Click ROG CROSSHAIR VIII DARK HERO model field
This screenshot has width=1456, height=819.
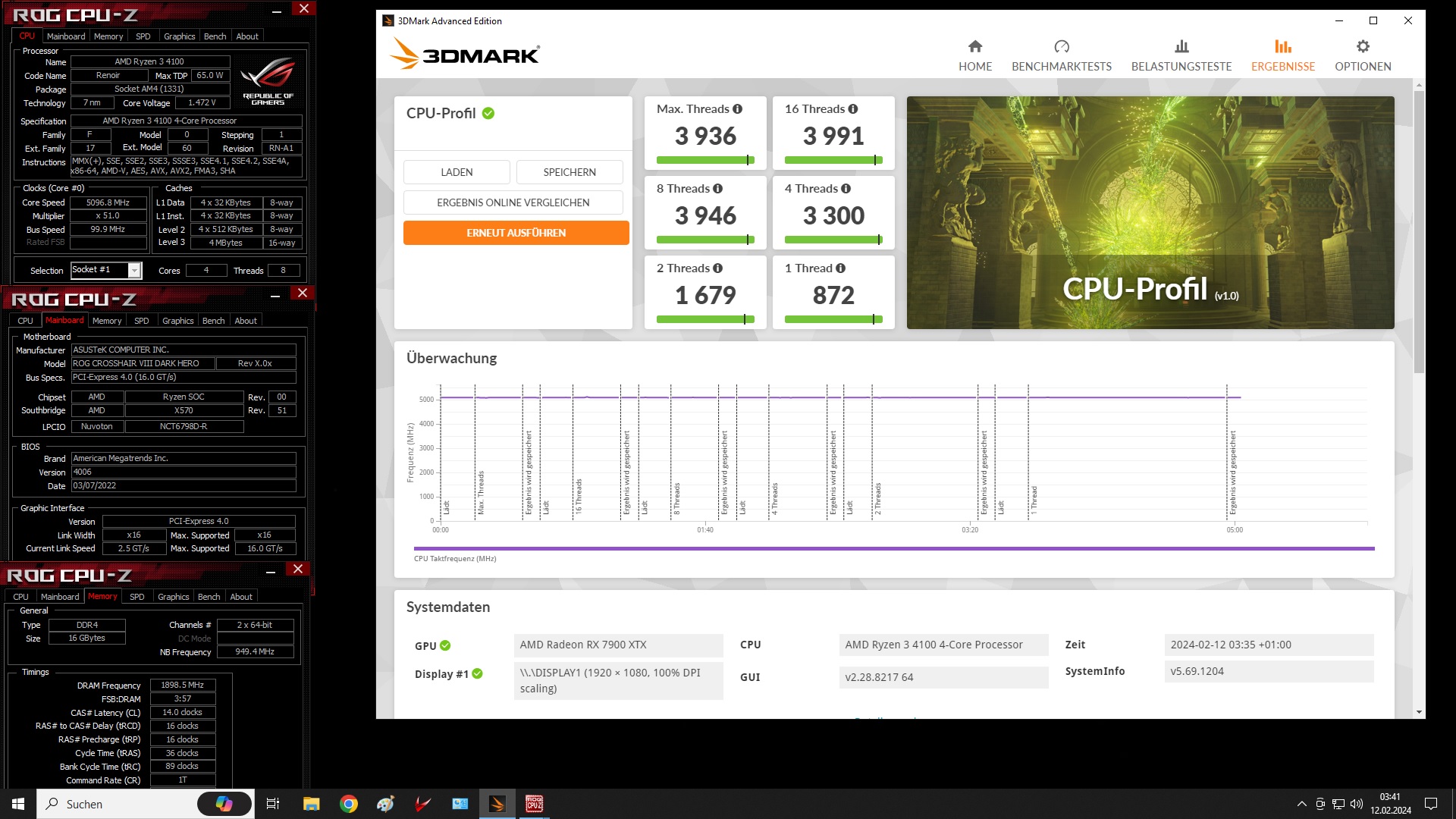(143, 363)
